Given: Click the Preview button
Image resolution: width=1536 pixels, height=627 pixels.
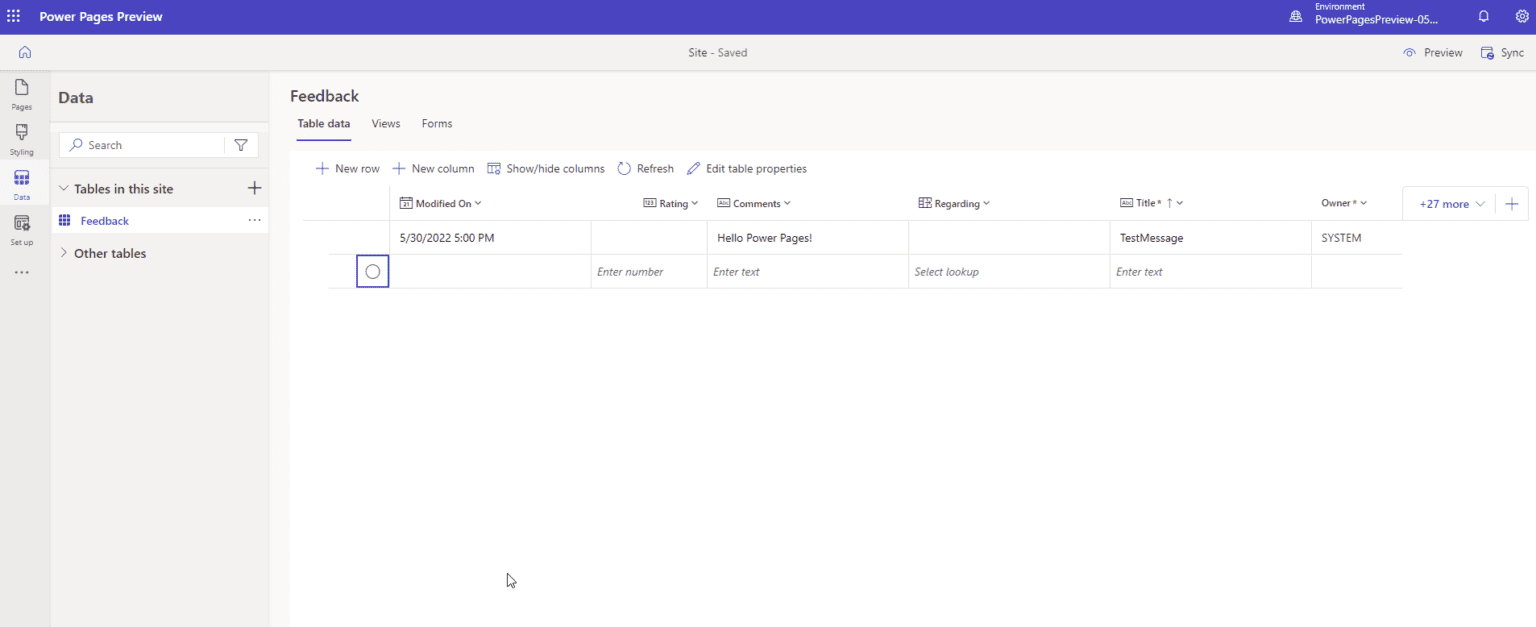Looking at the screenshot, I should [1433, 52].
